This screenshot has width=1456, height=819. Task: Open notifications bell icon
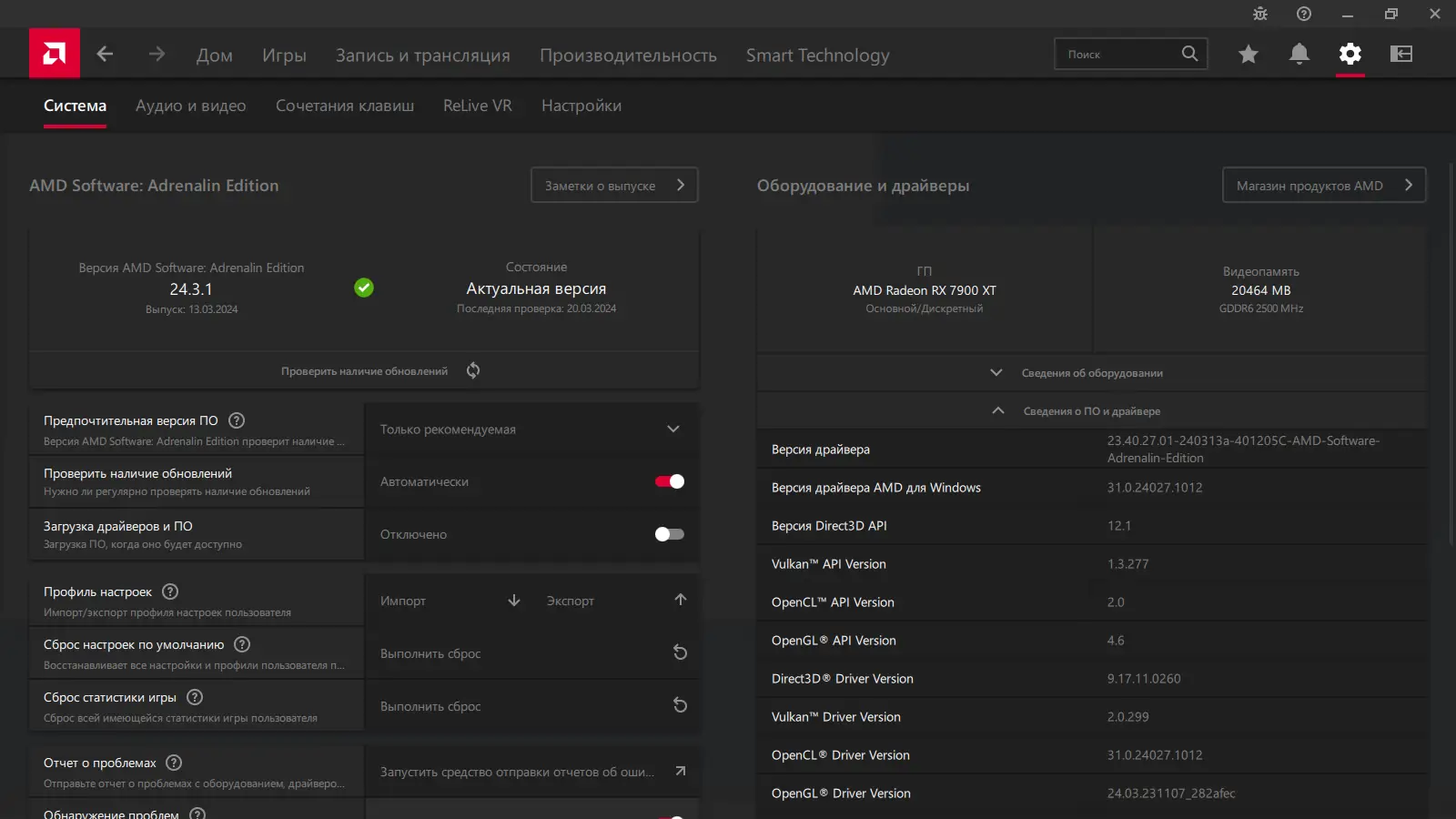click(x=1299, y=55)
